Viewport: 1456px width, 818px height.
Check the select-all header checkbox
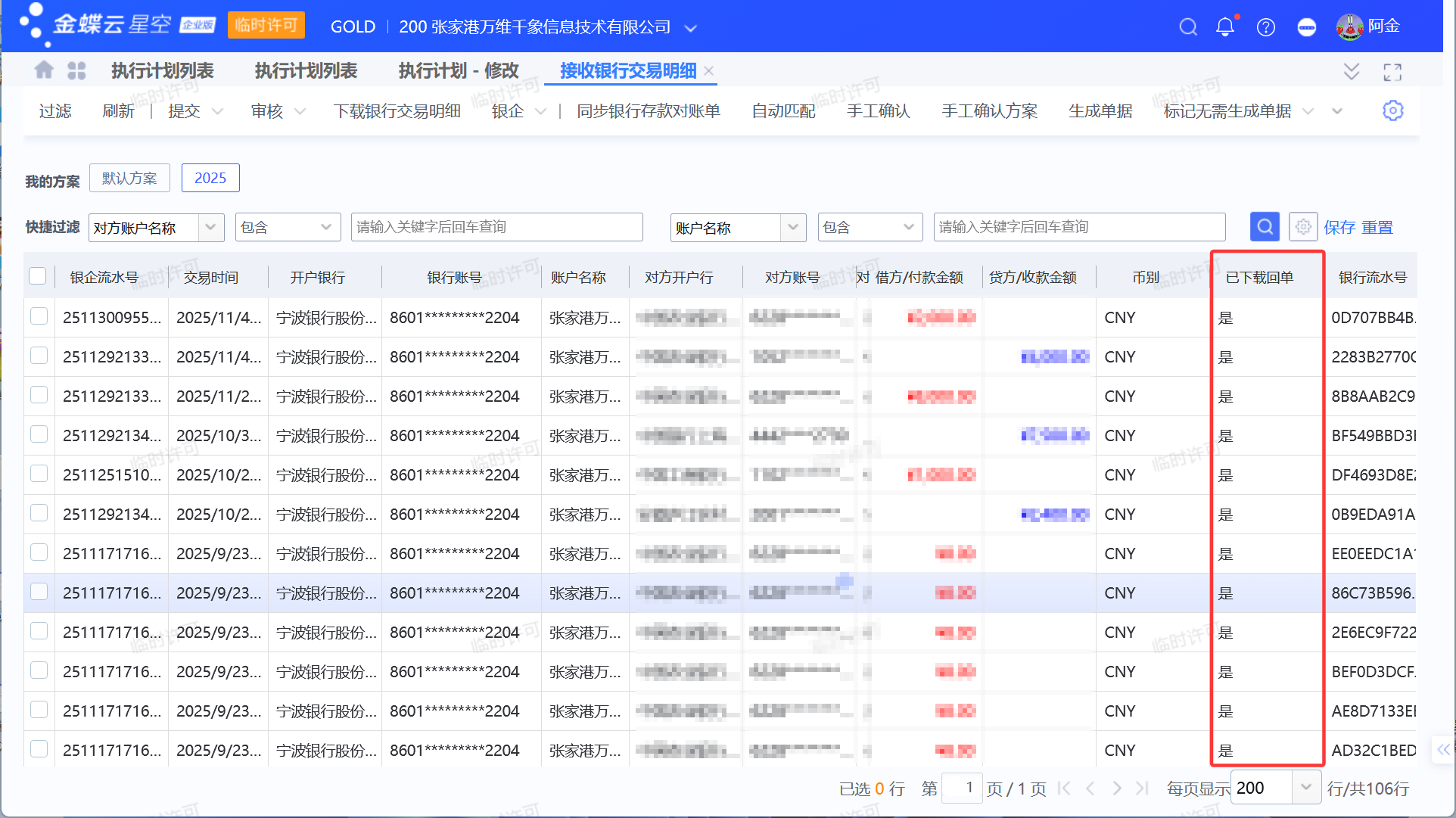[x=38, y=276]
